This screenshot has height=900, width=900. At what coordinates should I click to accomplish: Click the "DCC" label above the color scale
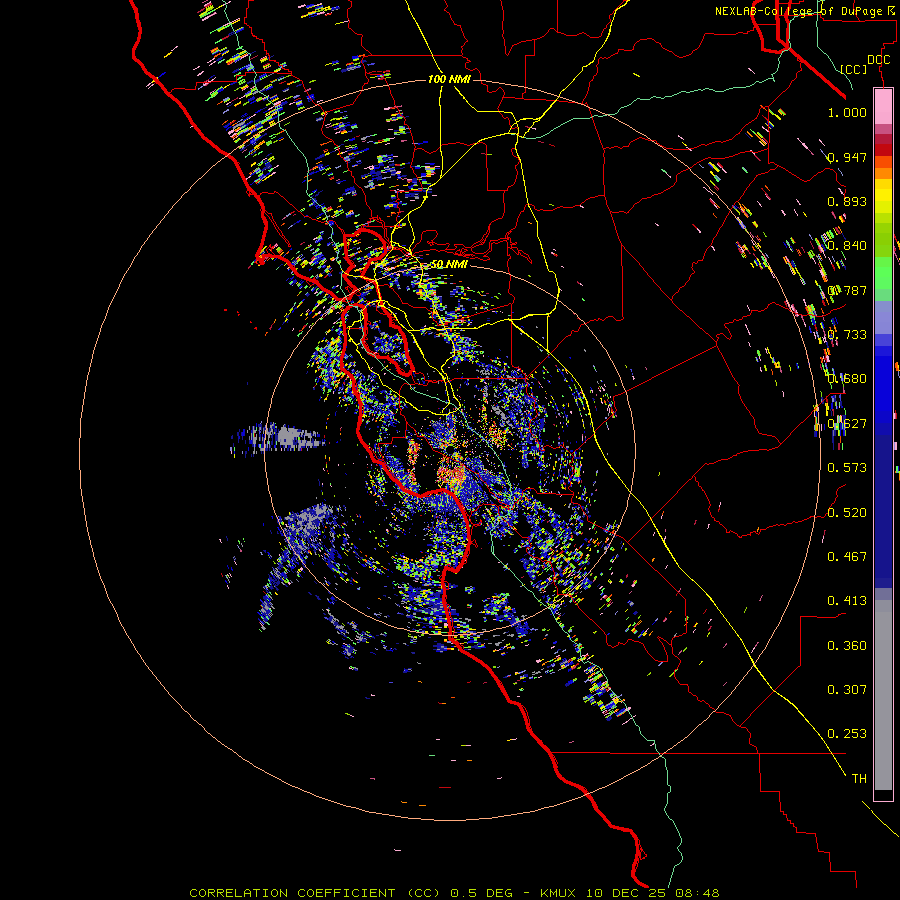(x=879, y=60)
